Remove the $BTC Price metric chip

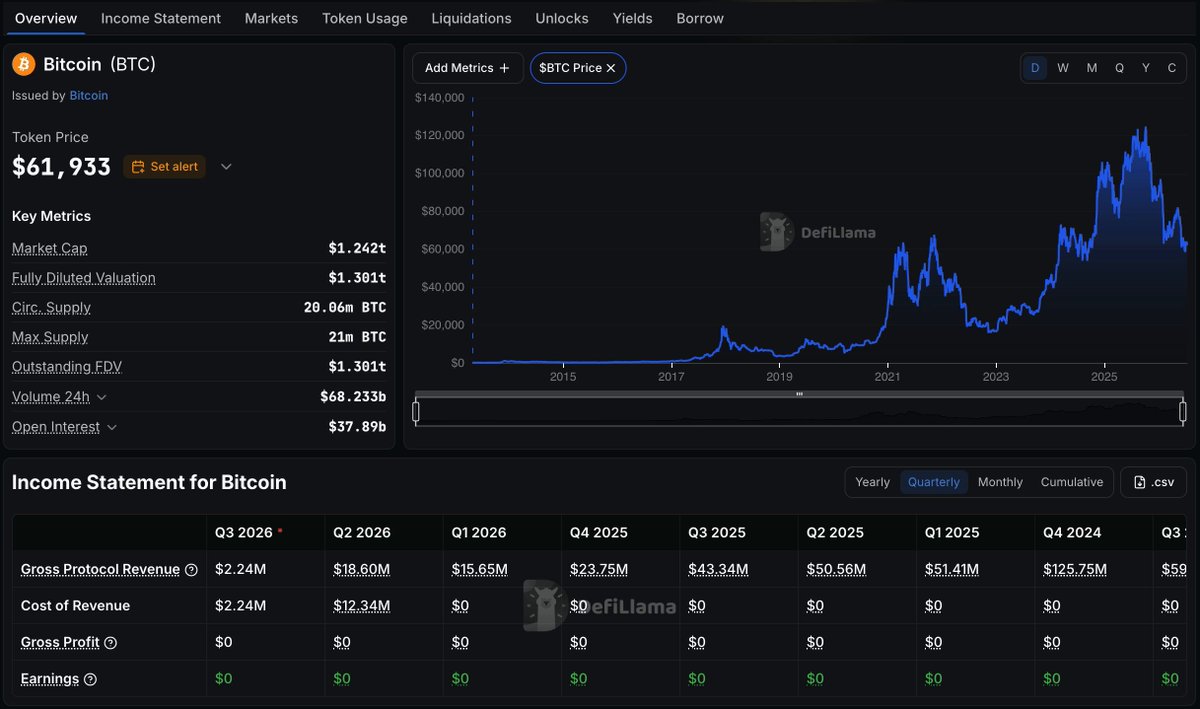611,68
